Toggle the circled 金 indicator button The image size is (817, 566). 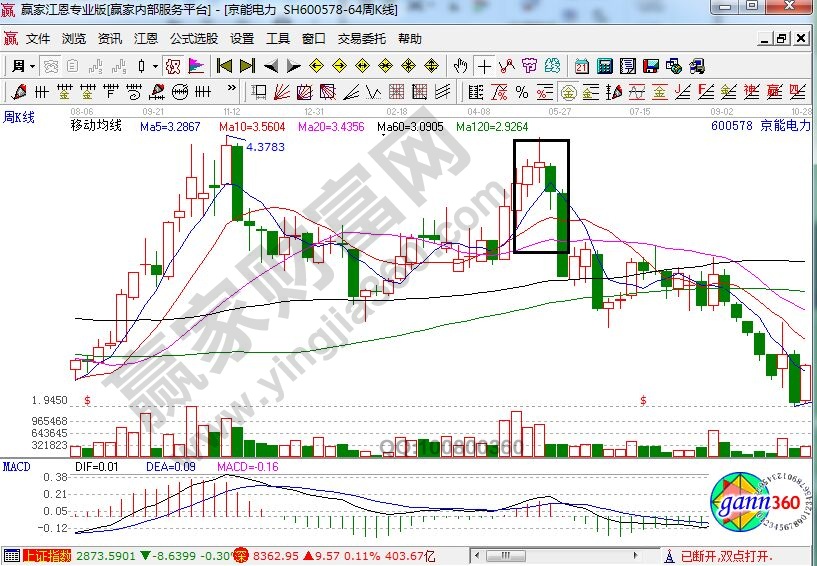[x=567, y=92]
